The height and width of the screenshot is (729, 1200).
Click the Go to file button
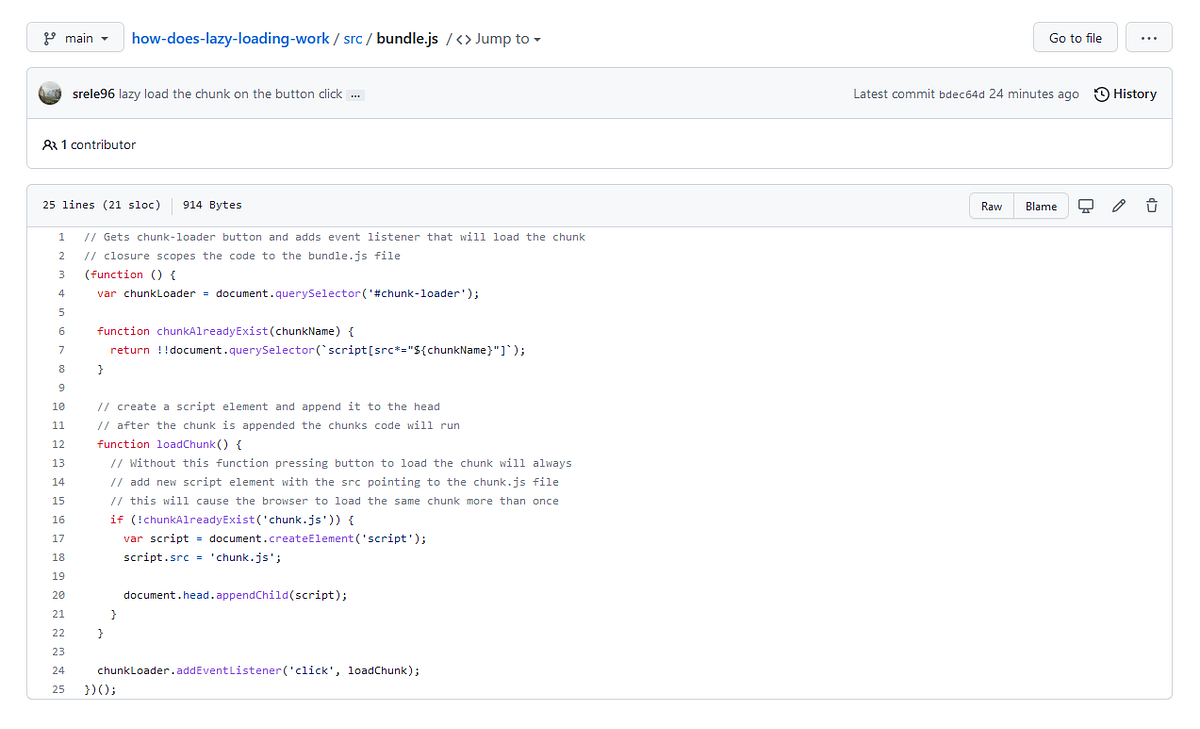[x=1075, y=36]
